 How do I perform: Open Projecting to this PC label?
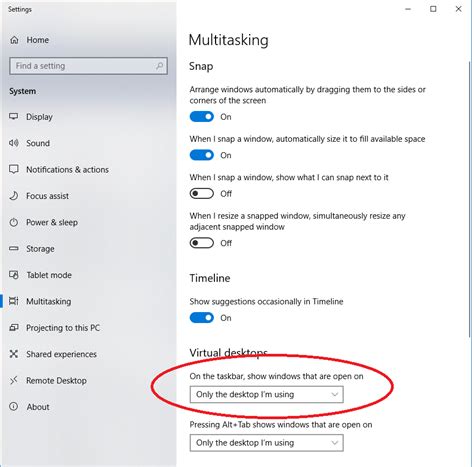click(63, 328)
